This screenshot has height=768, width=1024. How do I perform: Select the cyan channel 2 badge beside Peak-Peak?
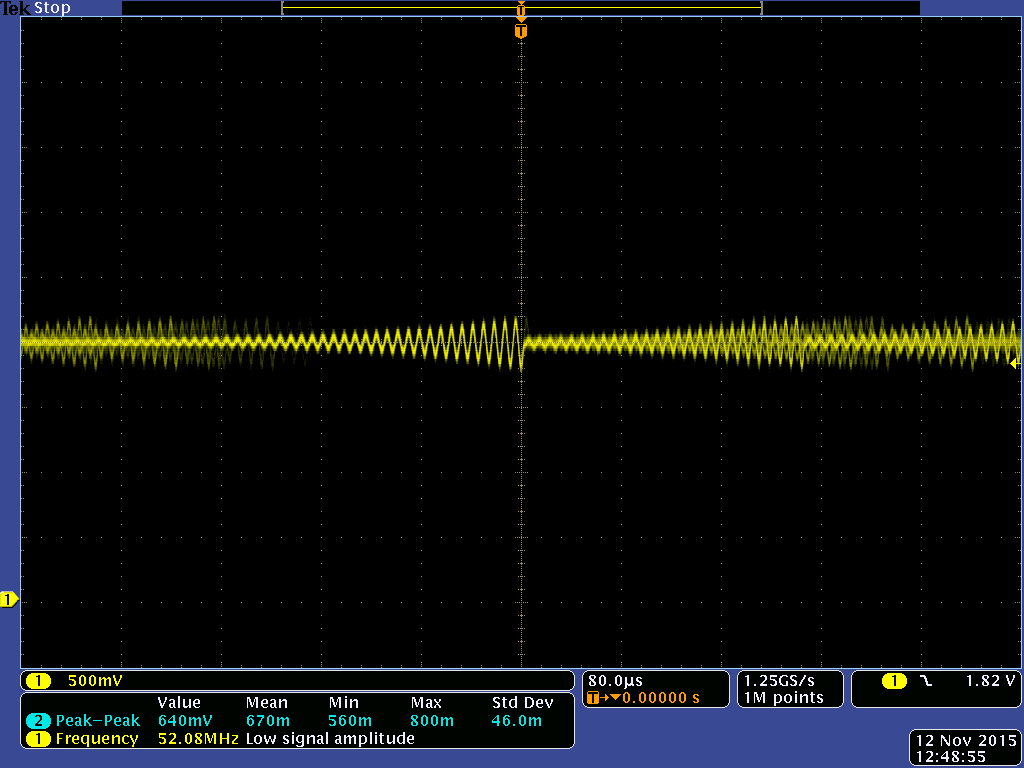point(39,721)
